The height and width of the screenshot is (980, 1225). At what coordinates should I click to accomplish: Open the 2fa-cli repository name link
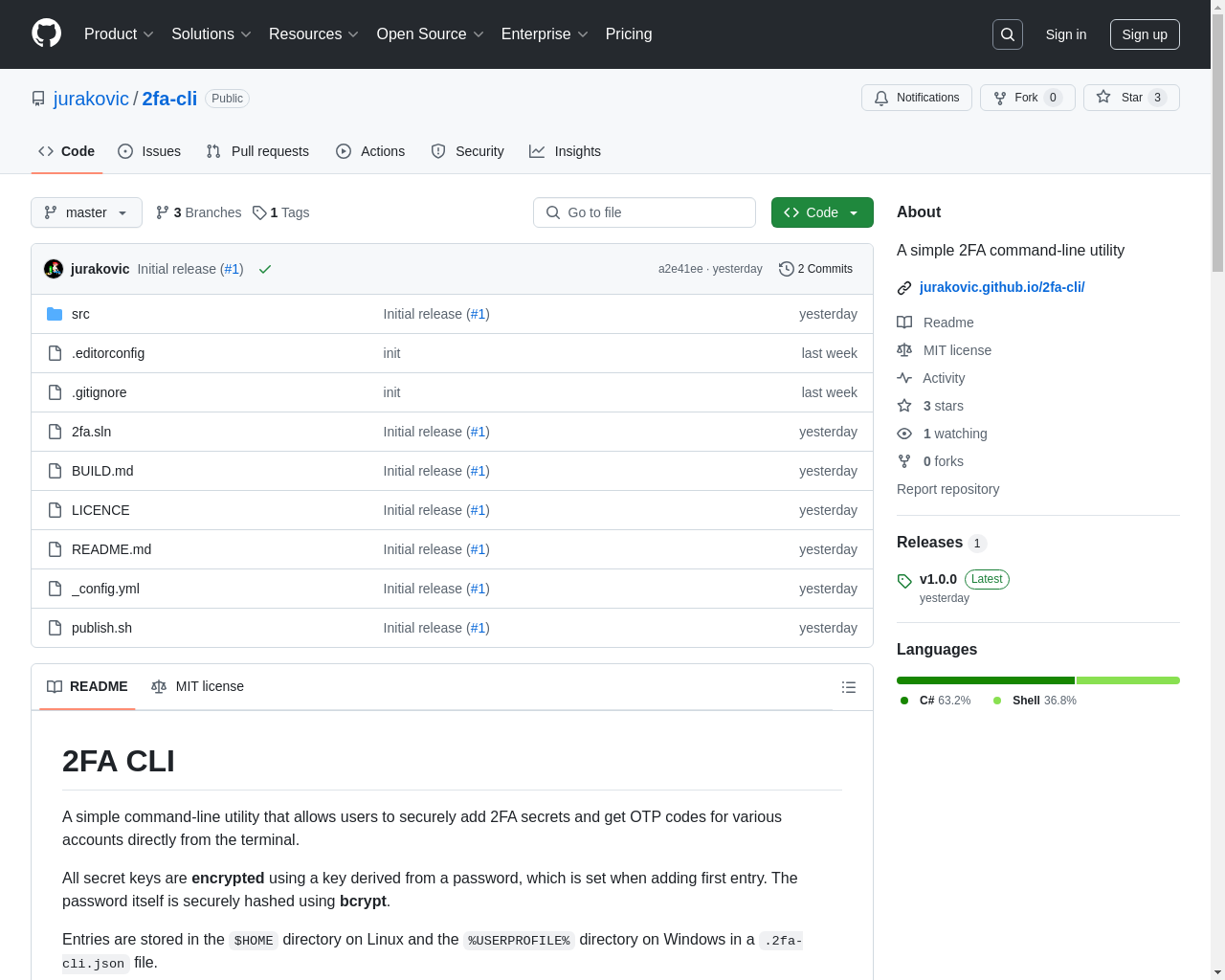tap(169, 99)
